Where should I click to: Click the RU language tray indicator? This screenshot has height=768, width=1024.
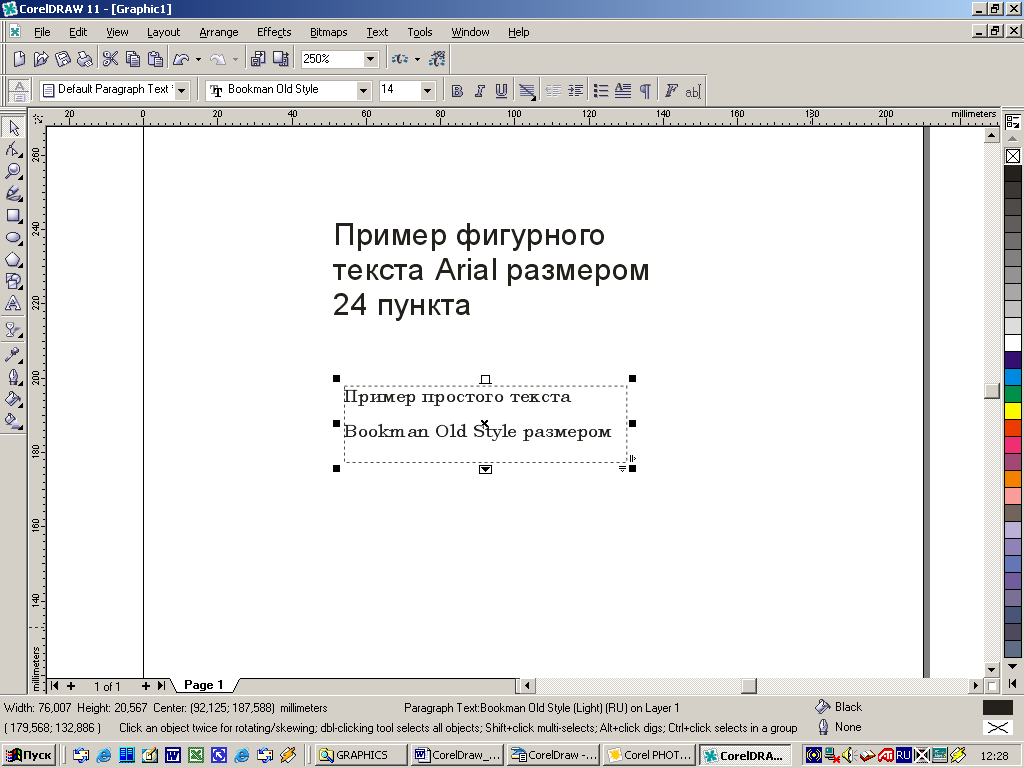tap(903, 755)
